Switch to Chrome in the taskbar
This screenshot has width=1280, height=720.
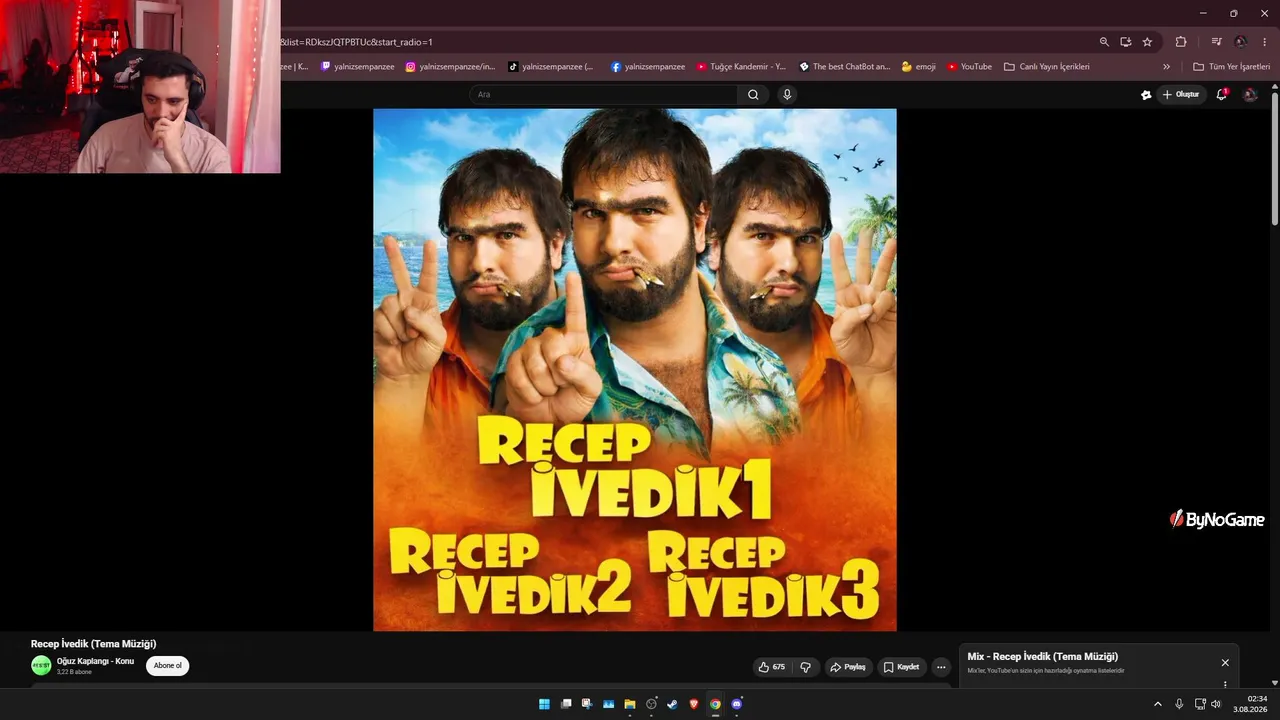(x=715, y=704)
